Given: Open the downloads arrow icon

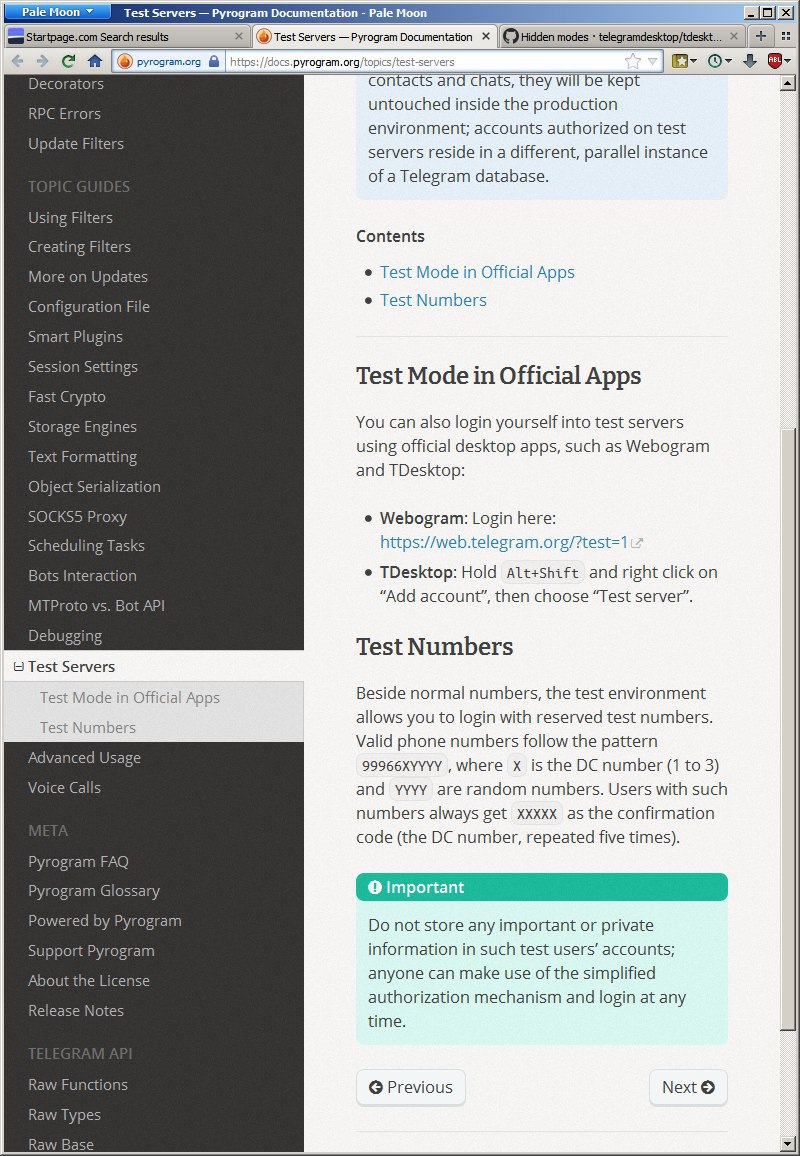Looking at the screenshot, I should point(750,61).
